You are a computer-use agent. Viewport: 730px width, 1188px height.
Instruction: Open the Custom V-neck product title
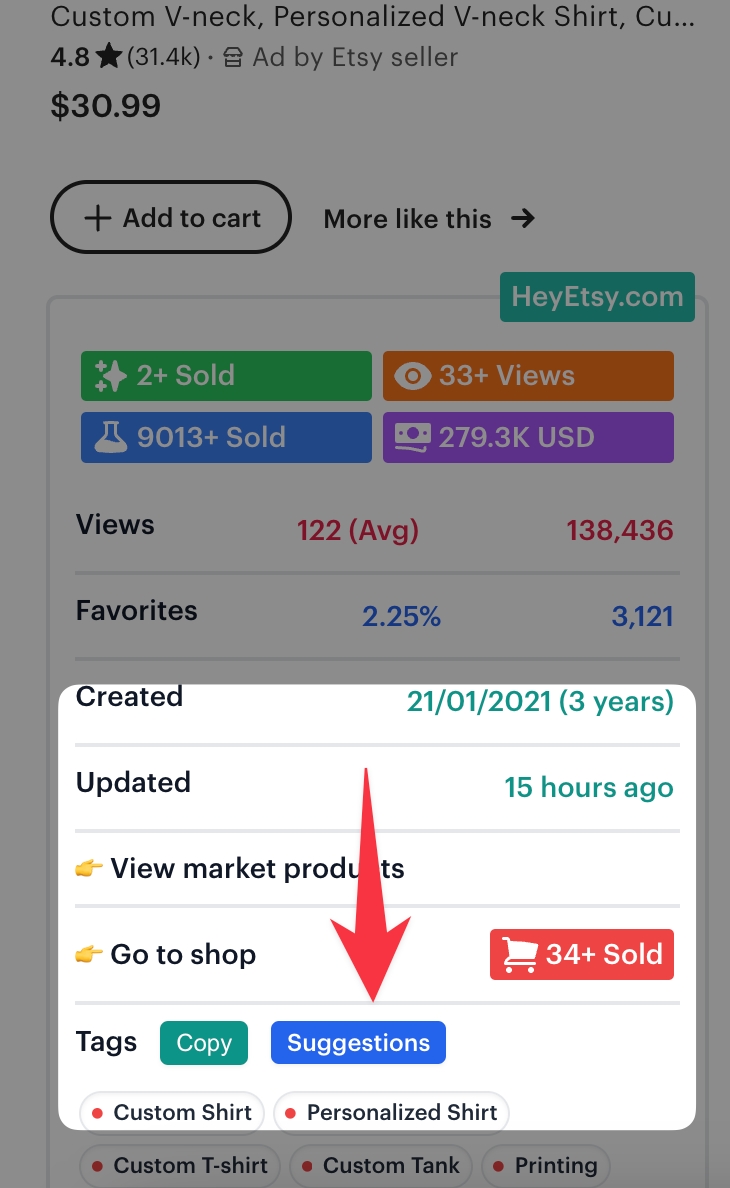pos(370,16)
